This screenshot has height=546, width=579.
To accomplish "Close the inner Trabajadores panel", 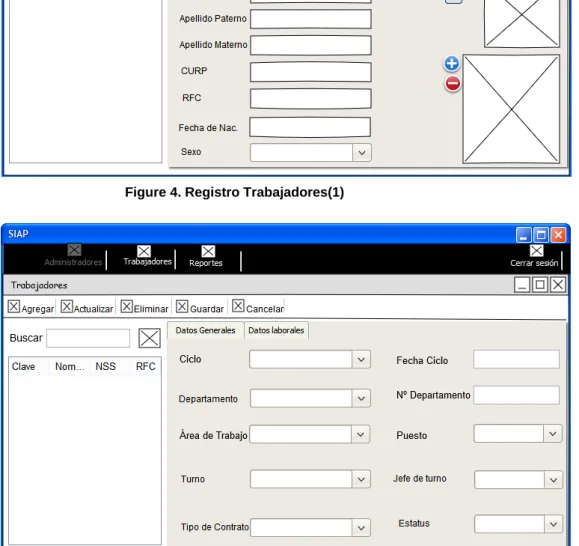I will pos(558,285).
